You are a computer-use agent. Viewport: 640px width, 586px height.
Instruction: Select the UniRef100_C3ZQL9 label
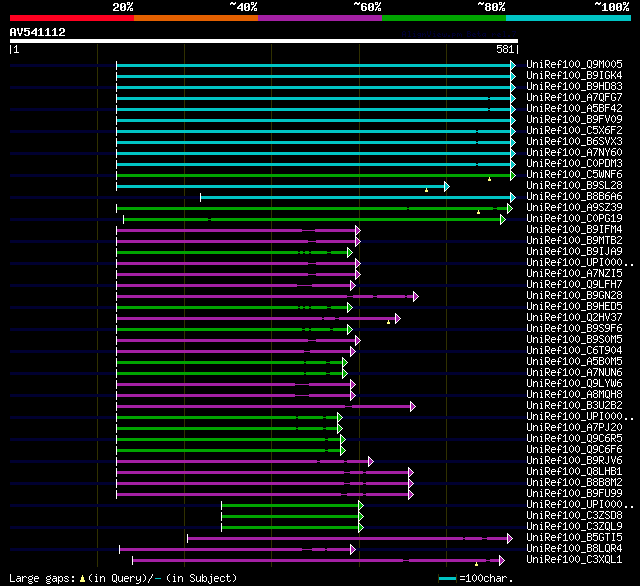(x=574, y=527)
